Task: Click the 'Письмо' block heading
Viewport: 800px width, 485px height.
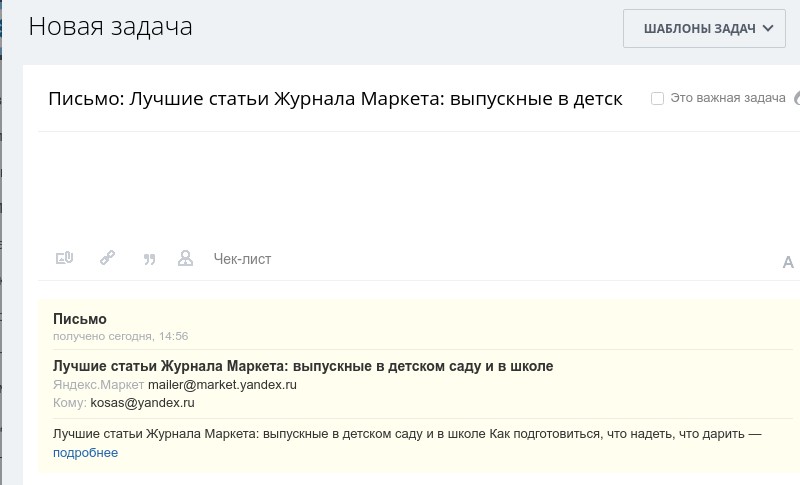Action: pos(80,319)
